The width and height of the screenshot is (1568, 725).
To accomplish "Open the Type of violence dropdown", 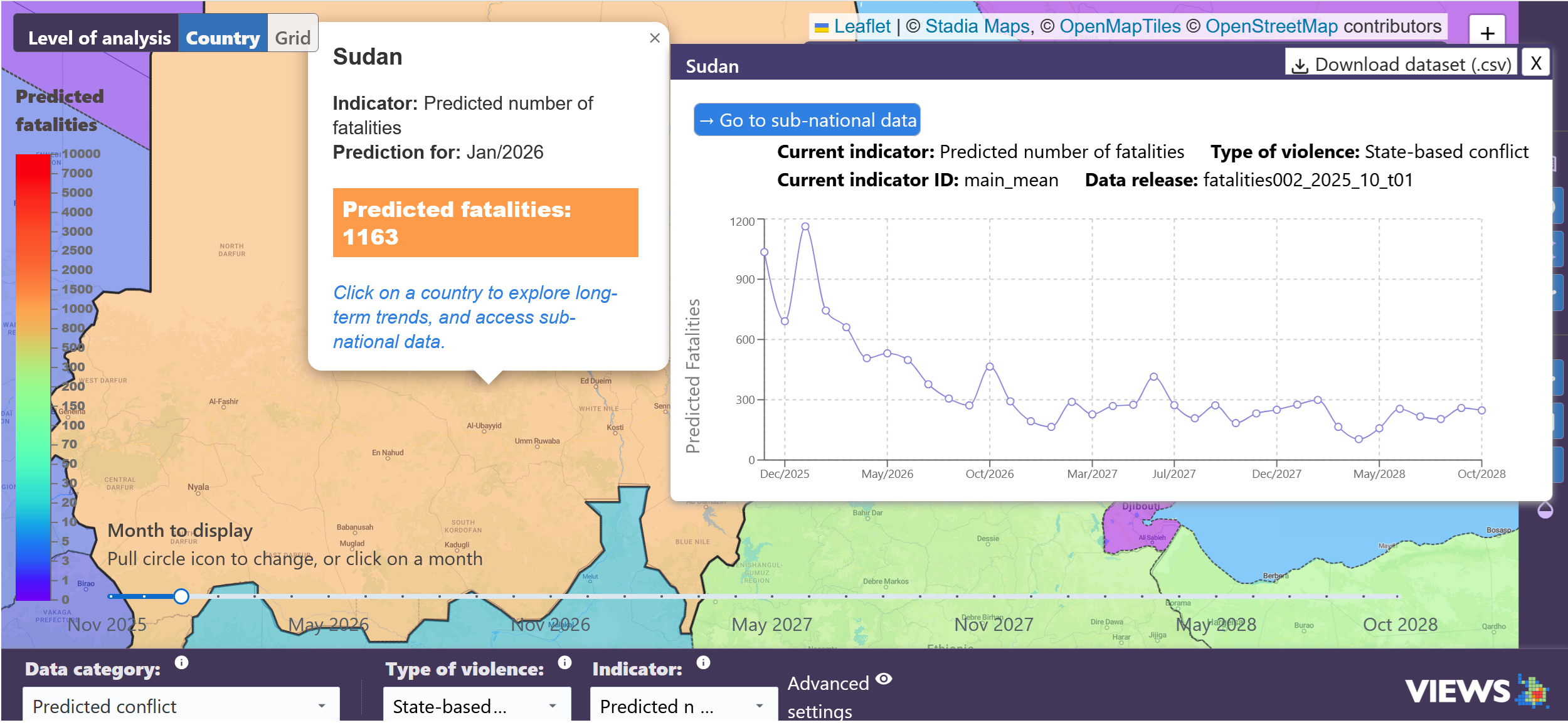I will tap(476, 706).
